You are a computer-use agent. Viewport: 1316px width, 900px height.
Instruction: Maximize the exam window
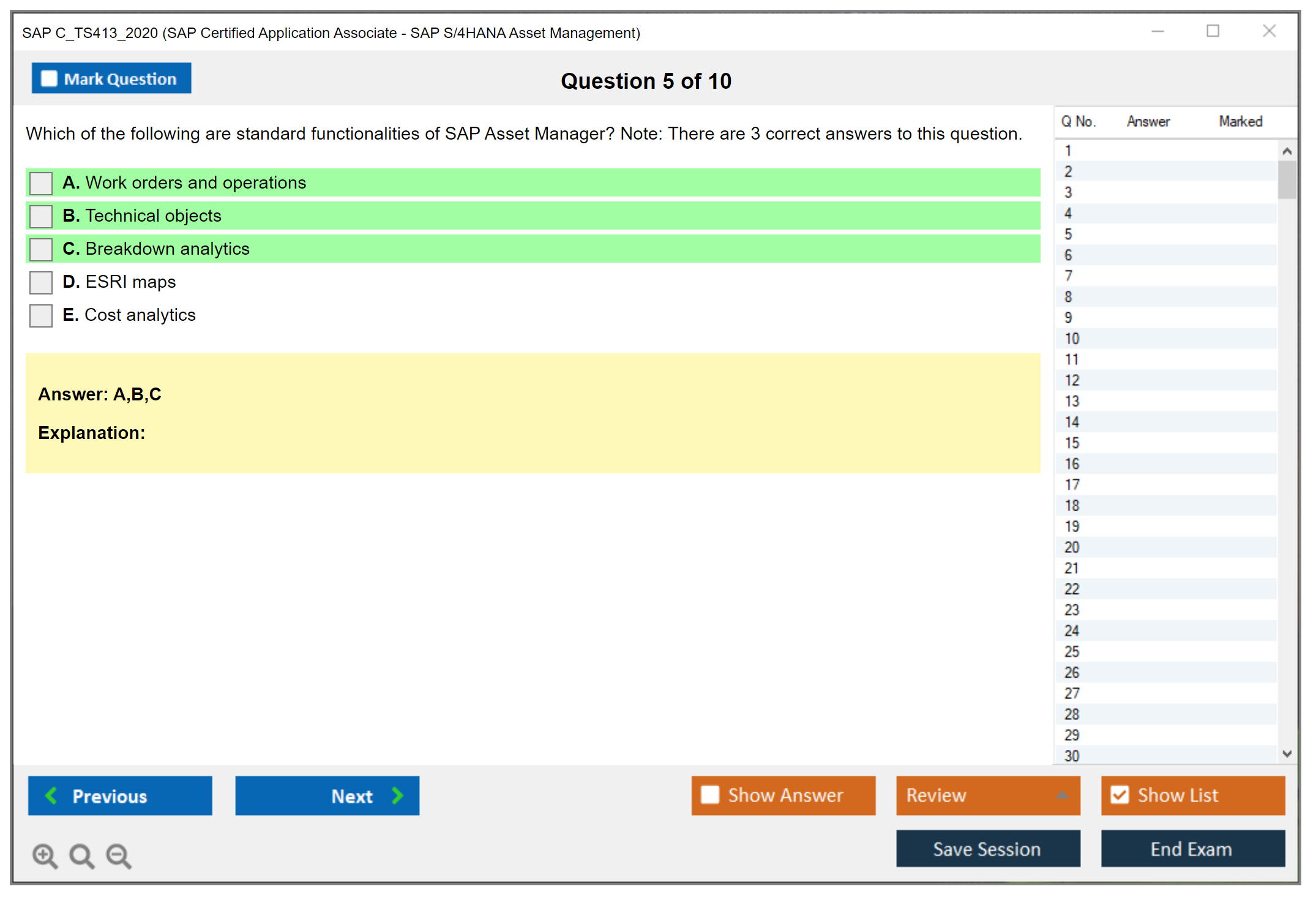coord(1213,31)
